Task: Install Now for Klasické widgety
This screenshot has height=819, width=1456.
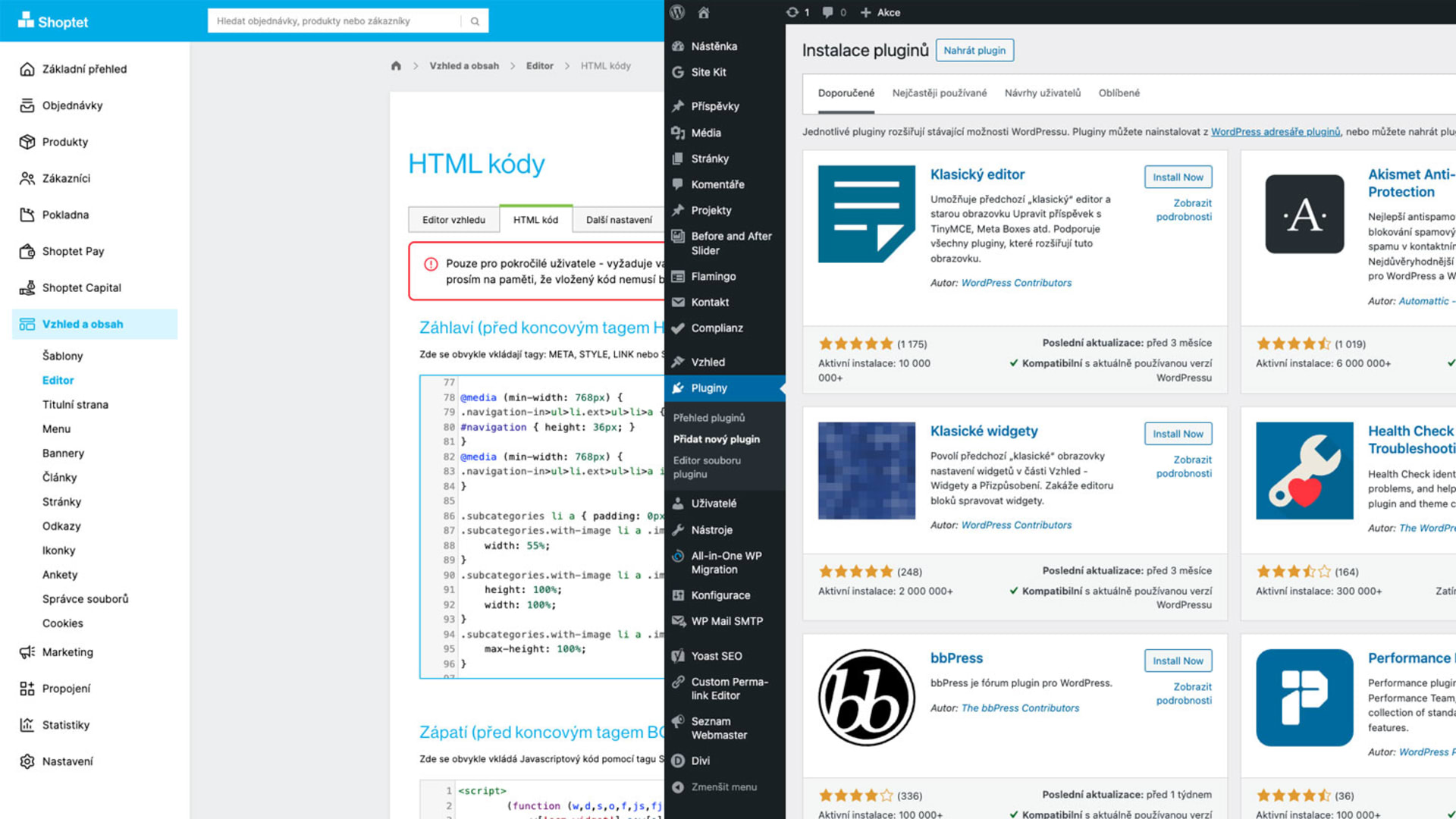Action: click(x=1178, y=434)
